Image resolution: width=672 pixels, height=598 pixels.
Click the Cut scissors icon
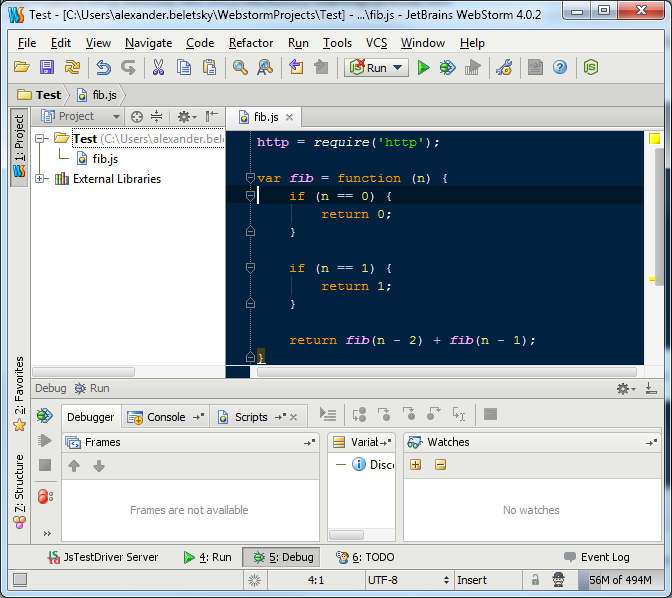coord(158,68)
